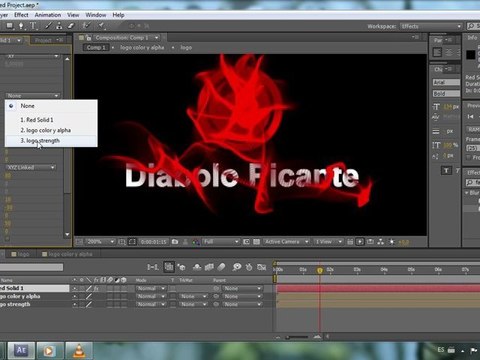Enable Motion Blur for timeline
The width and height of the screenshot is (480, 360).
[221, 267]
